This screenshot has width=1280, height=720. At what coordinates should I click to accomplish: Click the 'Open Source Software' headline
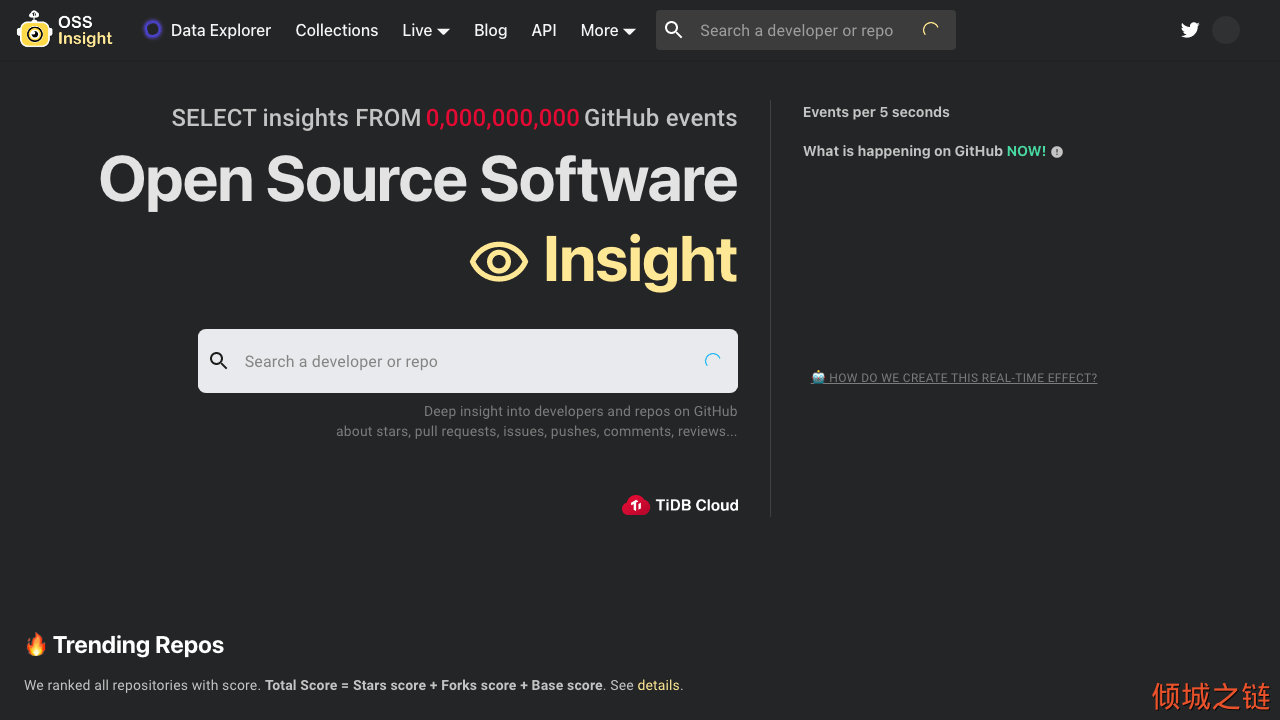[x=418, y=180]
